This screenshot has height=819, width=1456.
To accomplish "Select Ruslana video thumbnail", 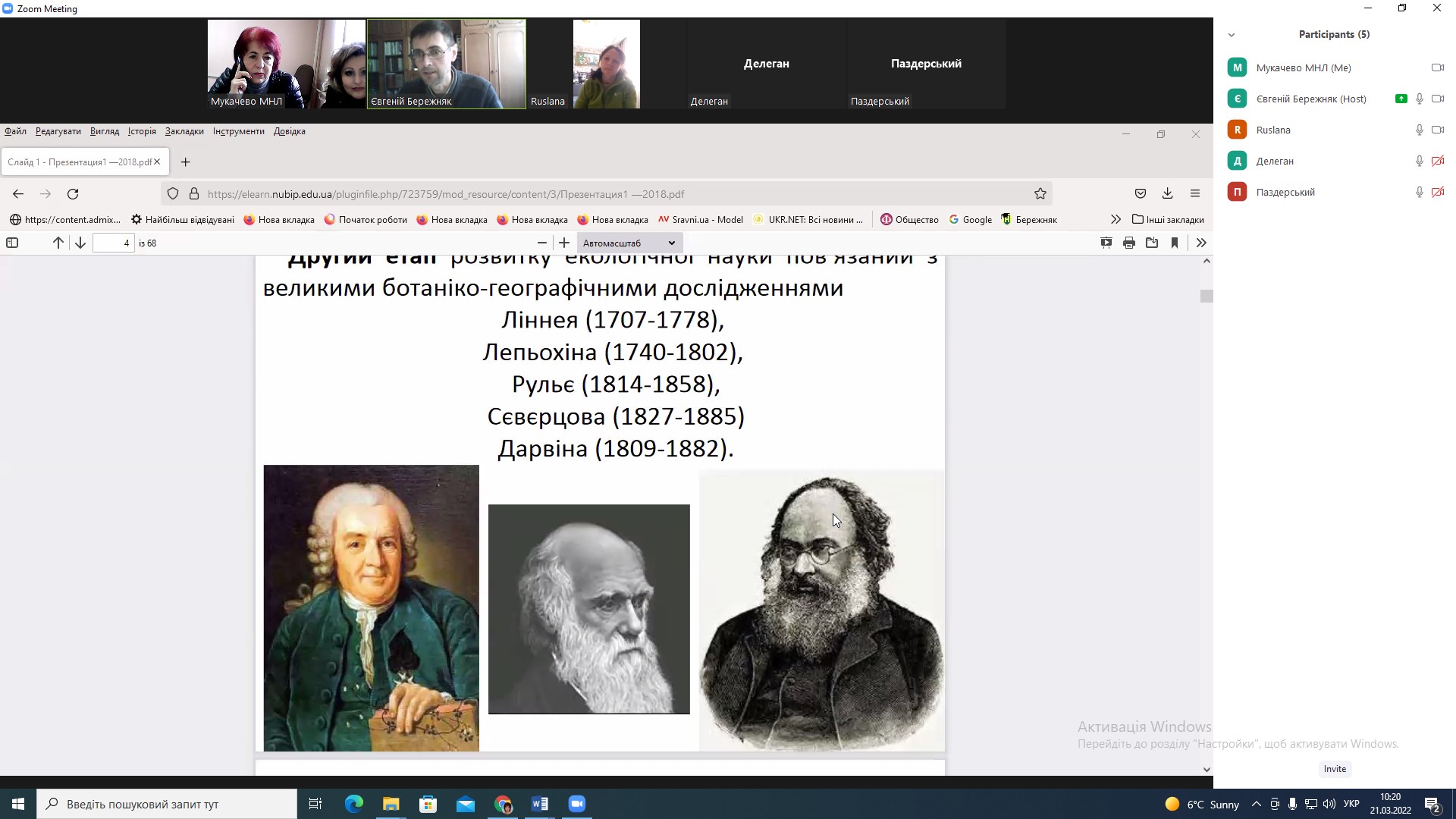I will (x=606, y=64).
